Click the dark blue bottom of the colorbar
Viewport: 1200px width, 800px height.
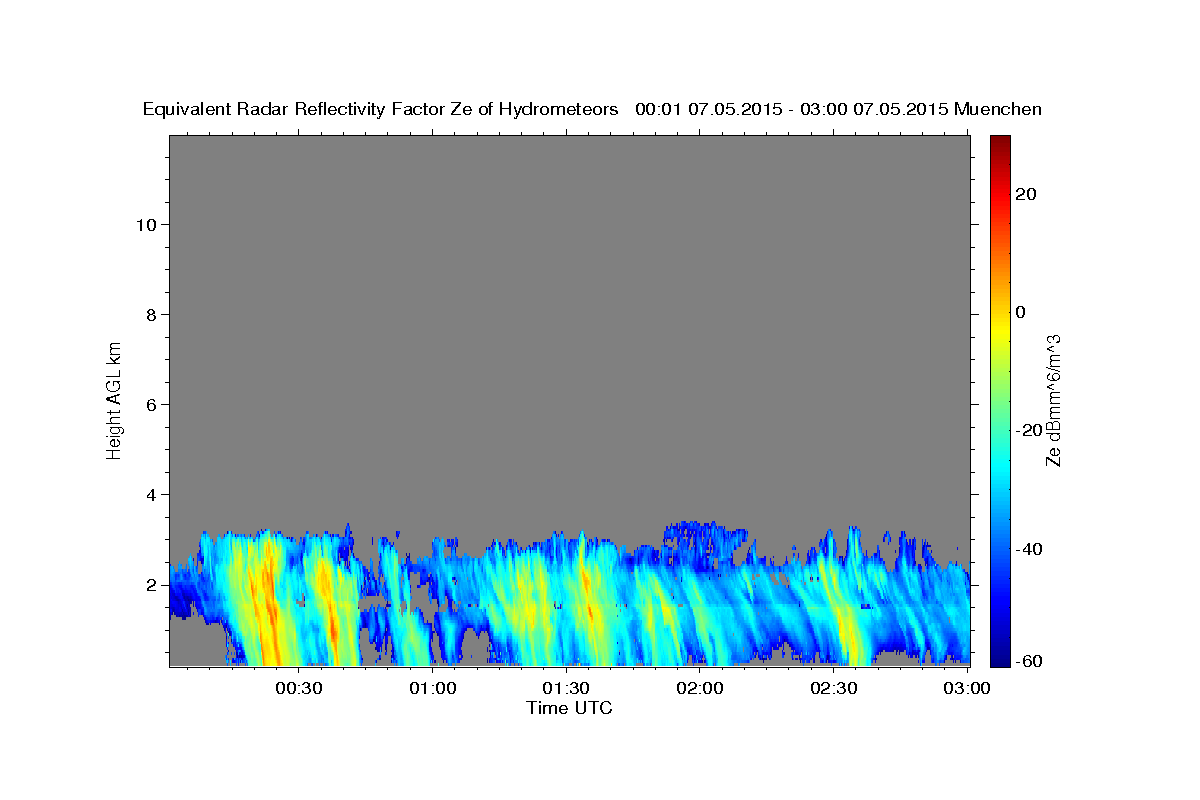pos(999,658)
